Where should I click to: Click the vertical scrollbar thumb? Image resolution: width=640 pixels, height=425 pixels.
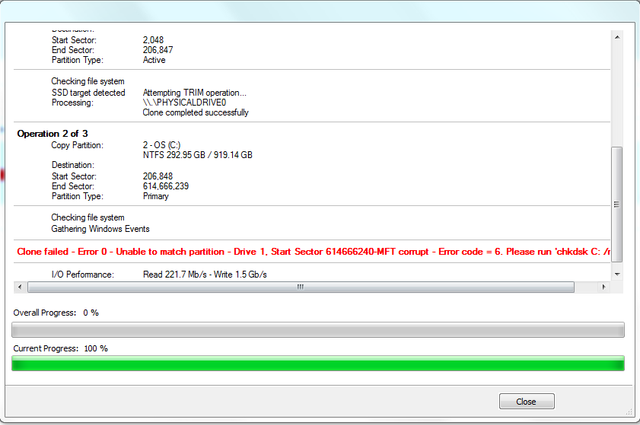617,204
